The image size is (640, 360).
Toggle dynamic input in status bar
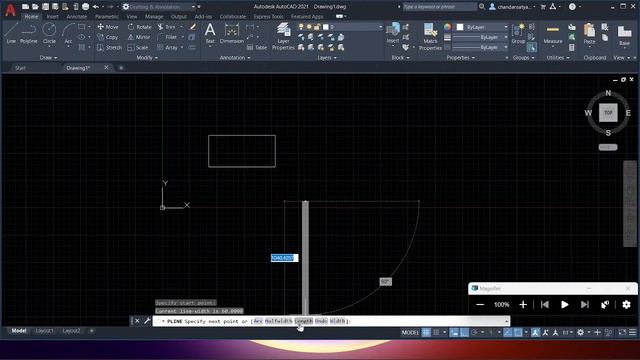pyautogui.click(x=454, y=333)
